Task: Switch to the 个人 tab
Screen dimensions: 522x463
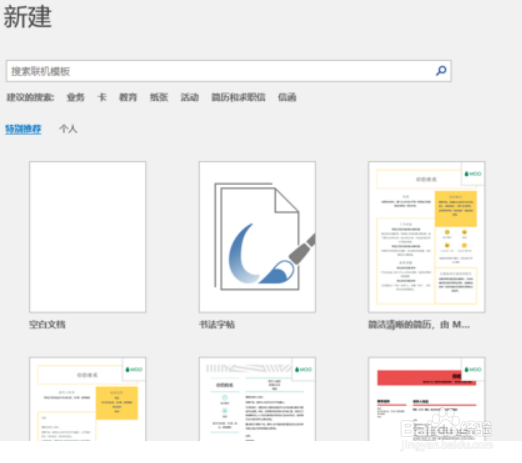Action: 68,129
